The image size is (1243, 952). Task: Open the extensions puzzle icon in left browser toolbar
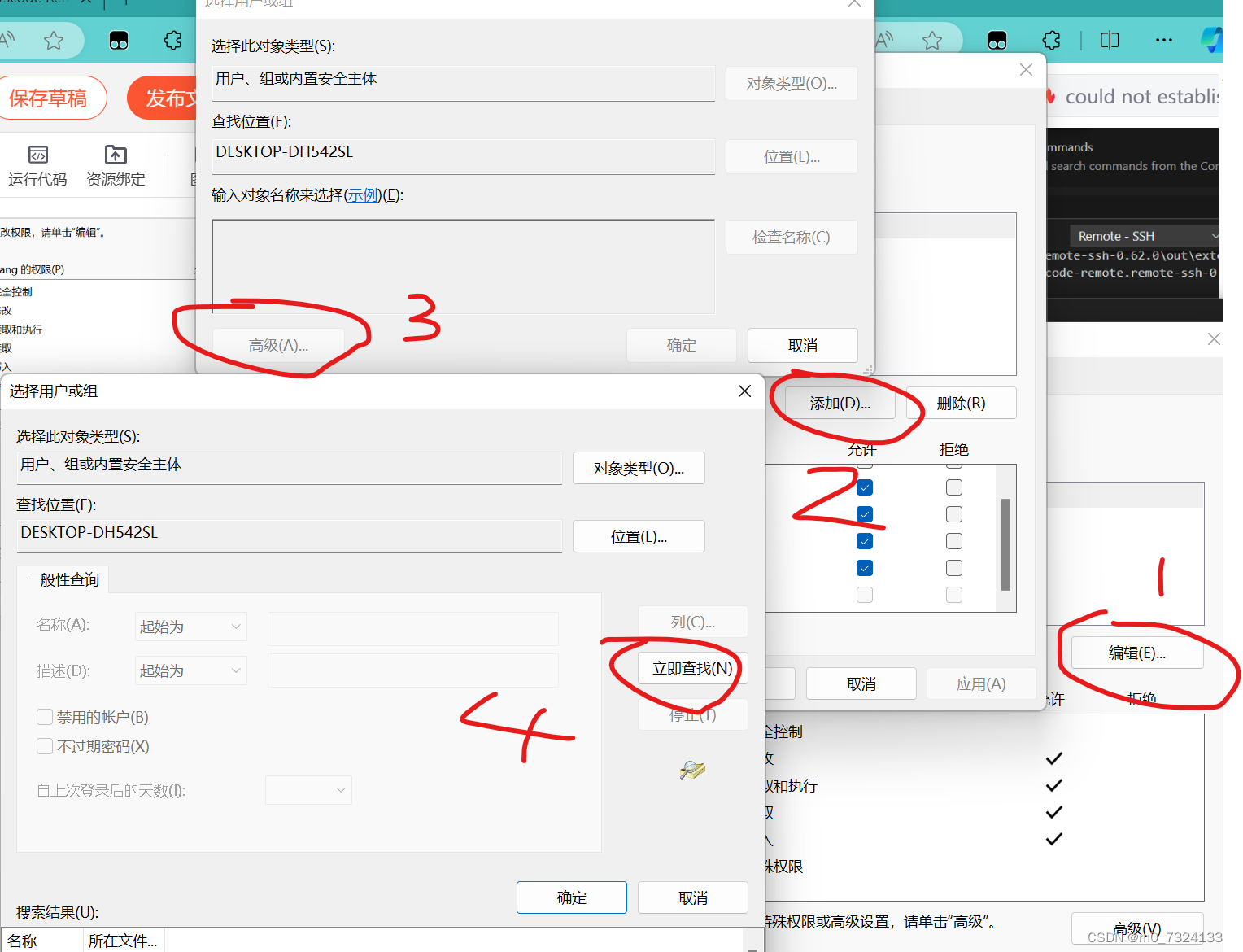pos(173,41)
